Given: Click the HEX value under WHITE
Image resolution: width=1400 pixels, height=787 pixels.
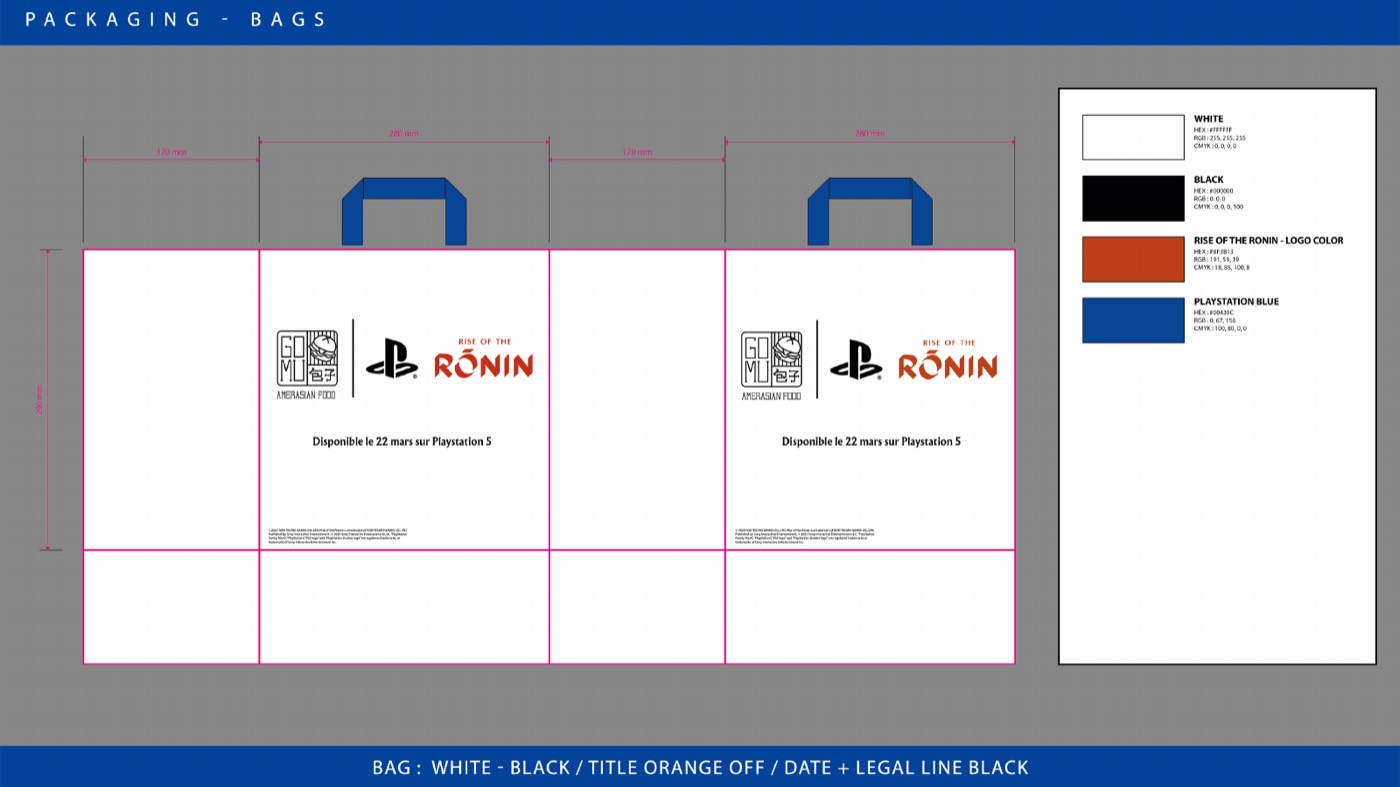Looking at the screenshot, I should coord(1213,130).
